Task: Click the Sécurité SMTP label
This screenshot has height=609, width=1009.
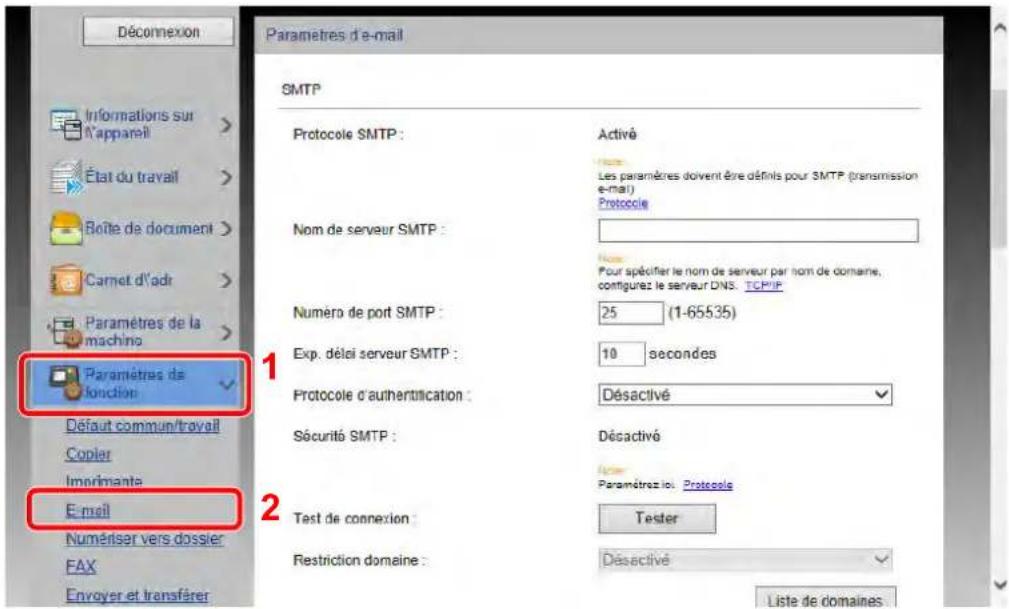Action: 344,436
